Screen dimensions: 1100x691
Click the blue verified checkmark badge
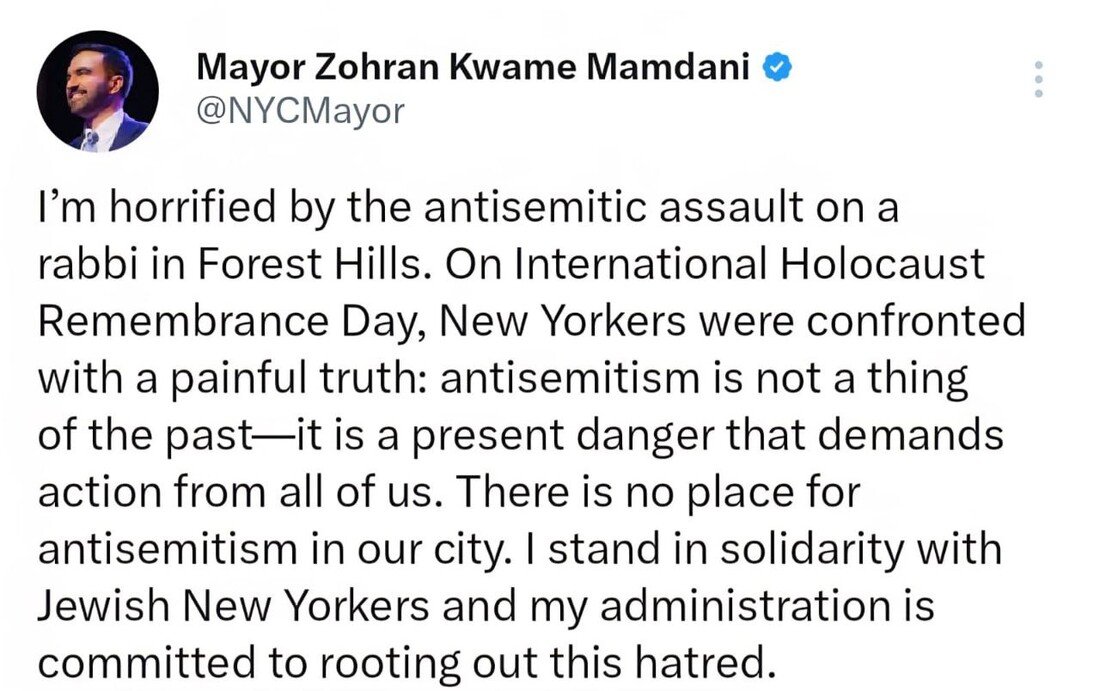coord(777,67)
